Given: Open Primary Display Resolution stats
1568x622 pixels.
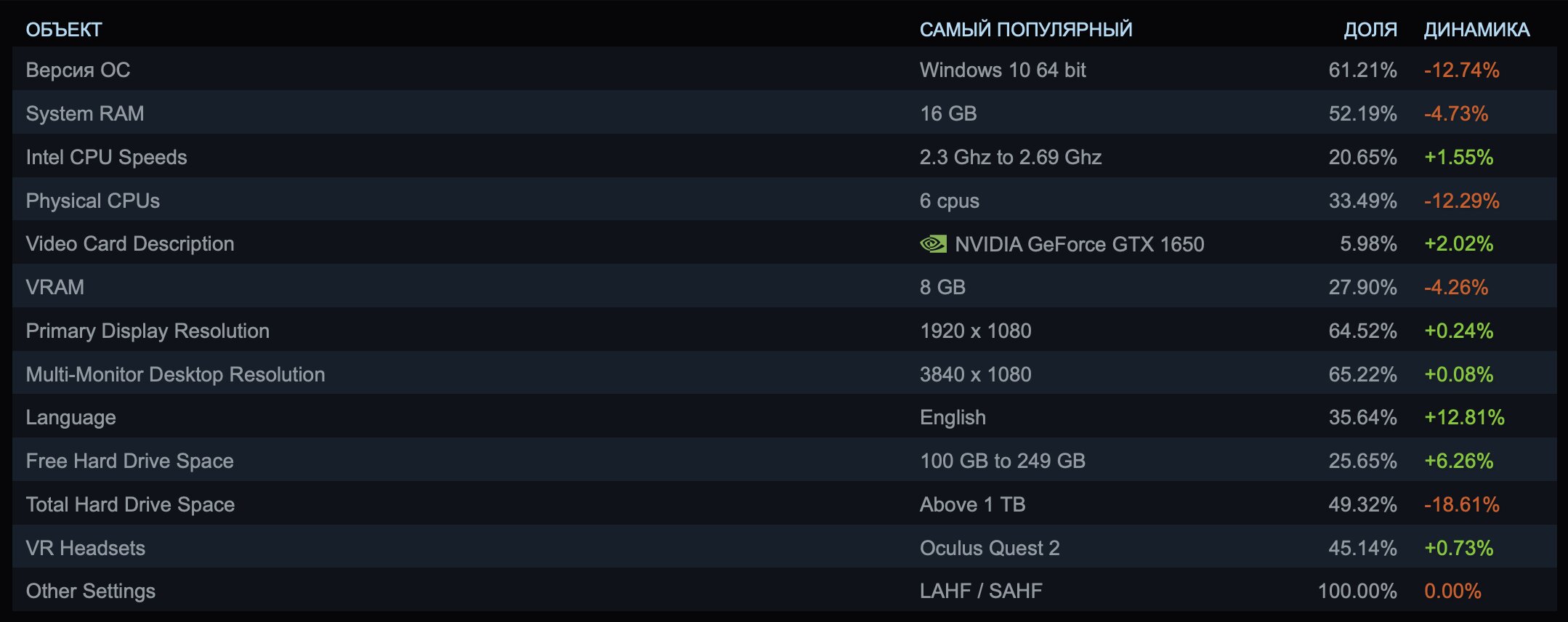Looking at the screenshot, I should click(x=784, y=331).
